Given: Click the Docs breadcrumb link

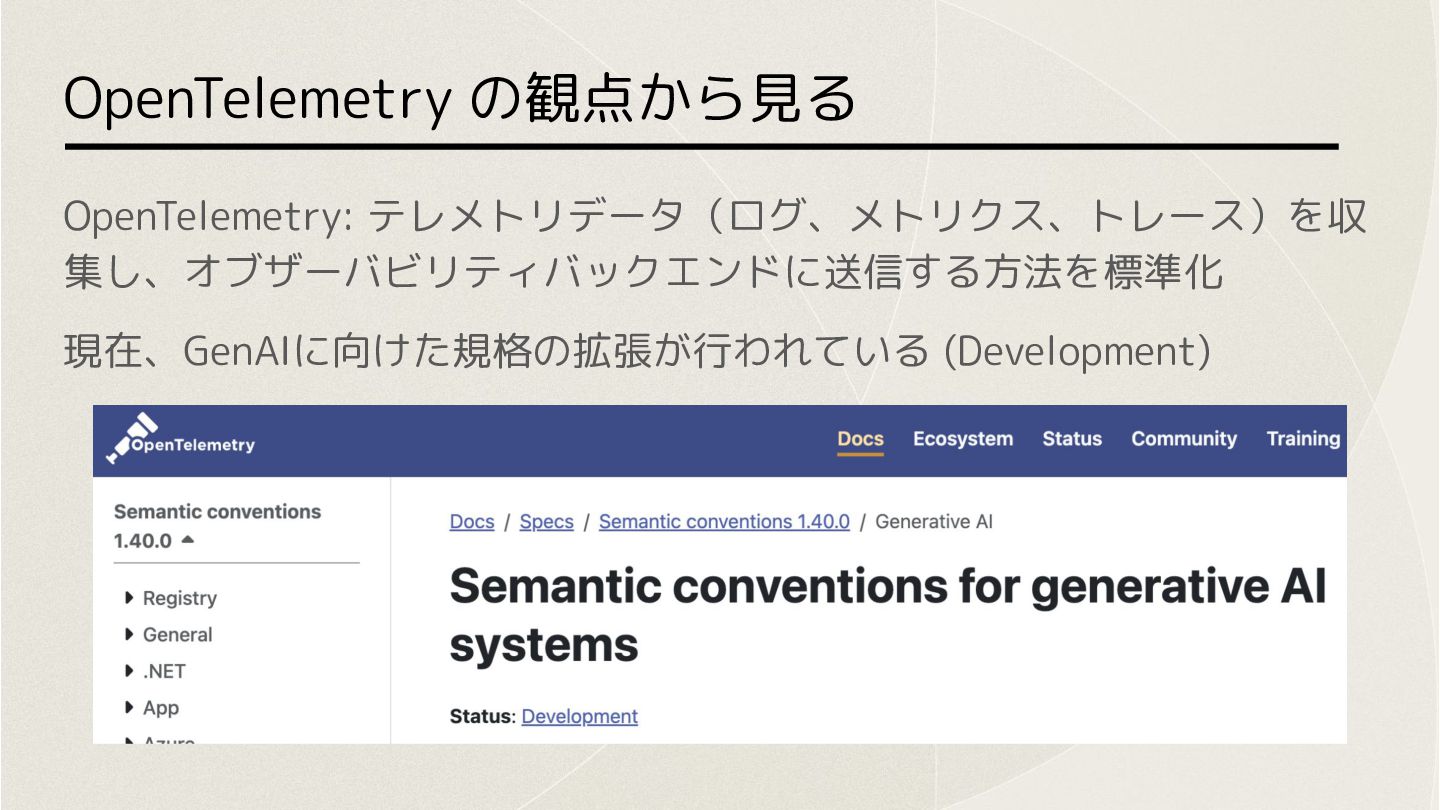Looking at the screenshot, I should (x=472, y=521).
